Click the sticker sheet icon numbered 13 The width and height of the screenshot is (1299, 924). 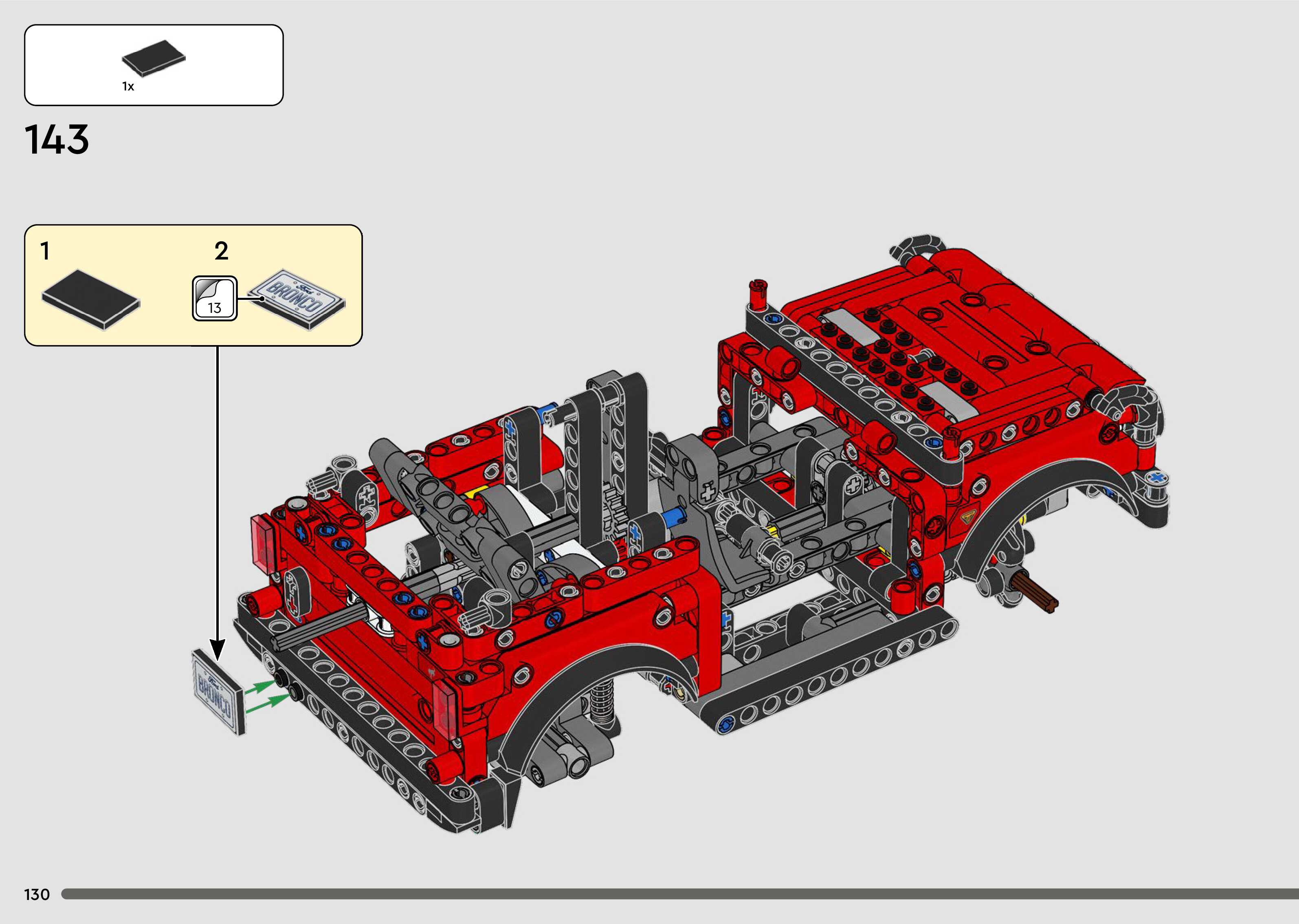214,299
